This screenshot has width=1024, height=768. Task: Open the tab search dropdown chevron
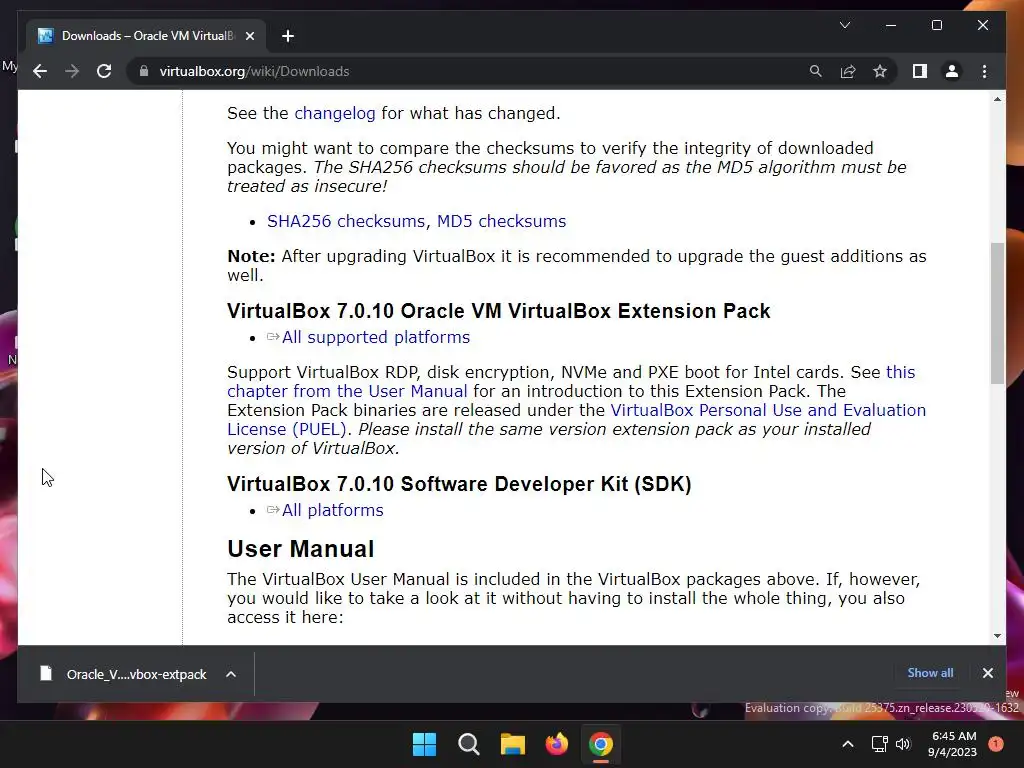[844, 25]
